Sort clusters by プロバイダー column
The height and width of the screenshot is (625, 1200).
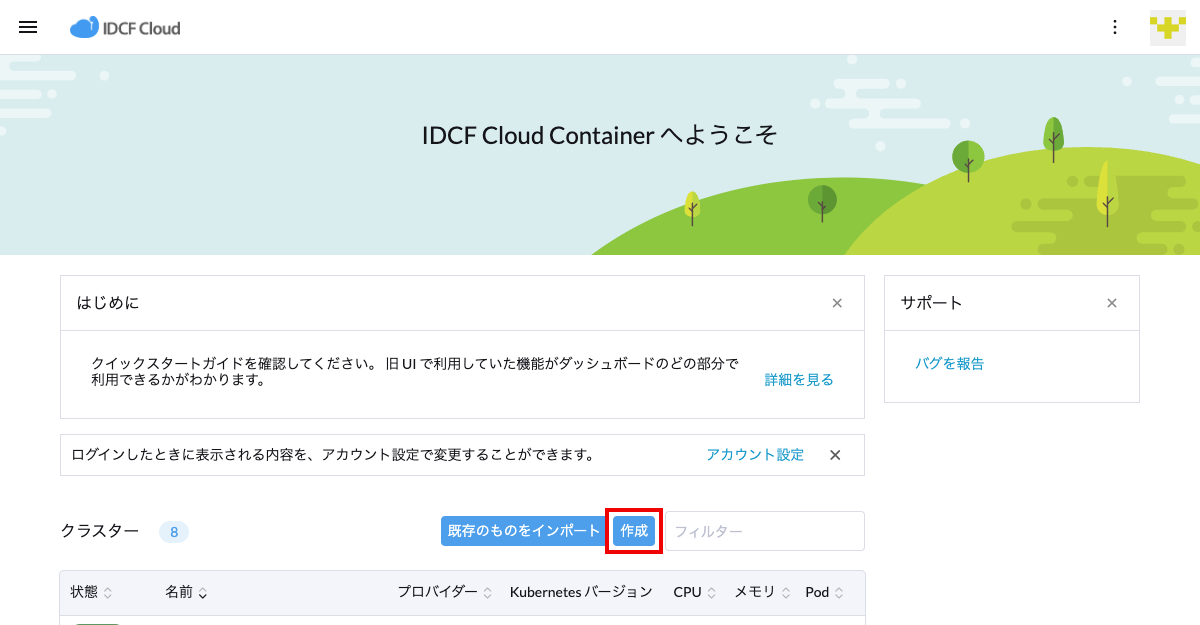pos(445,592)
